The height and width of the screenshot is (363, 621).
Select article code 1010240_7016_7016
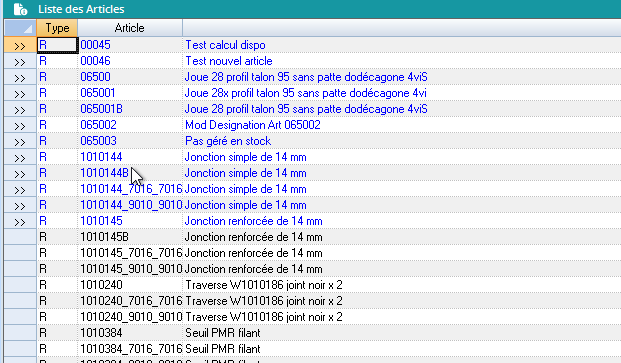pyautogui.click(x=131, y=301)
